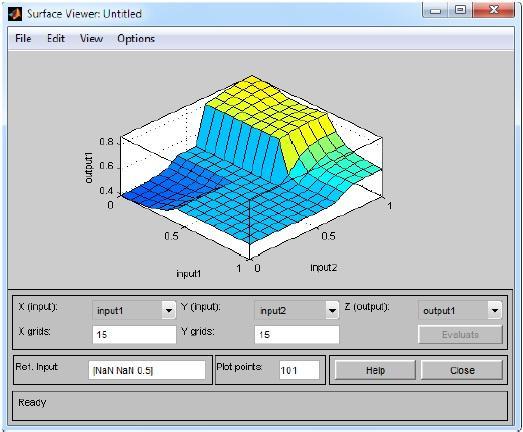Click the 'Surface Viewer: Untitled' title text

click(x=84, y=14)
